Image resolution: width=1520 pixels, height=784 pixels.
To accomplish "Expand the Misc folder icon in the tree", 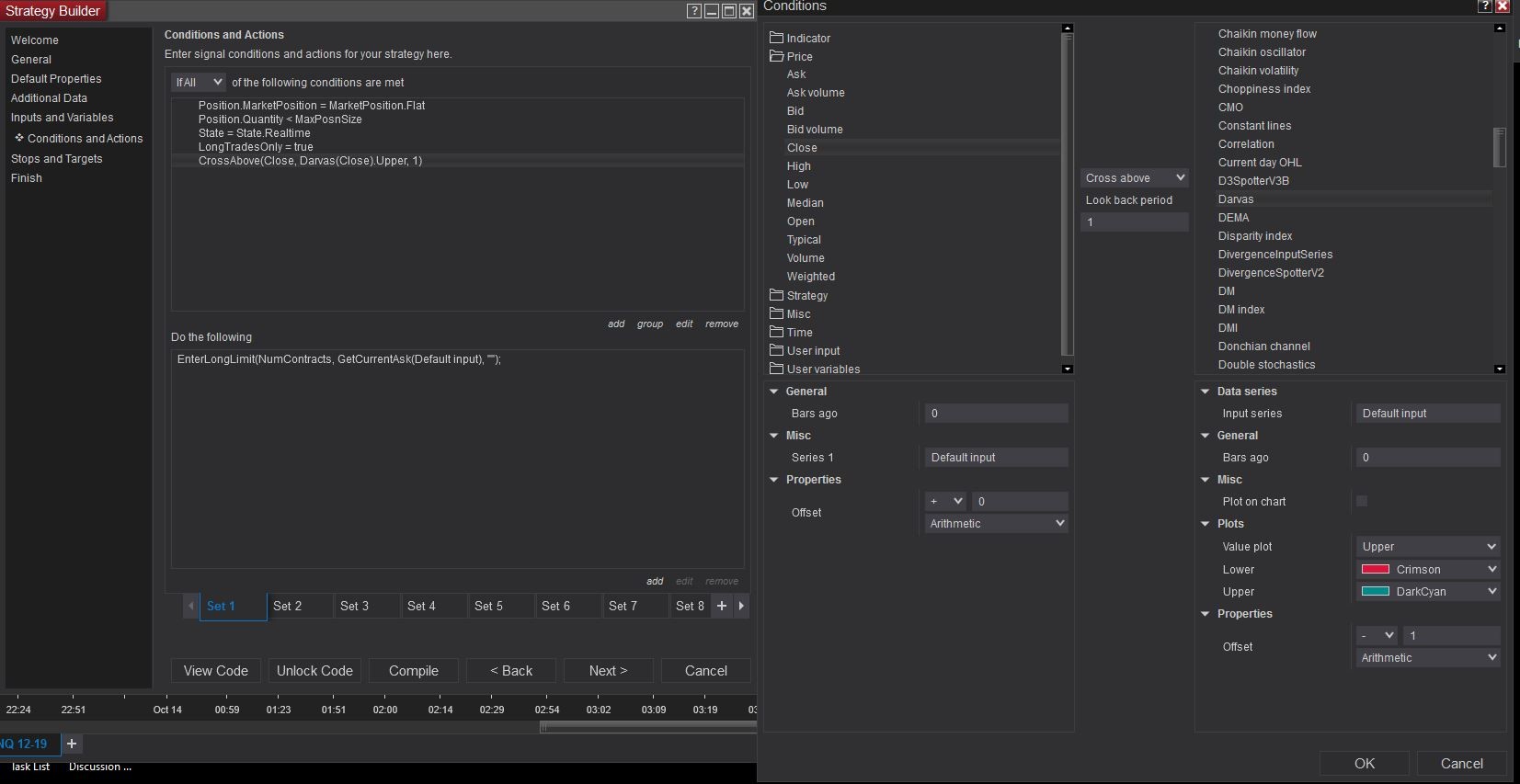I will [776, 313].
